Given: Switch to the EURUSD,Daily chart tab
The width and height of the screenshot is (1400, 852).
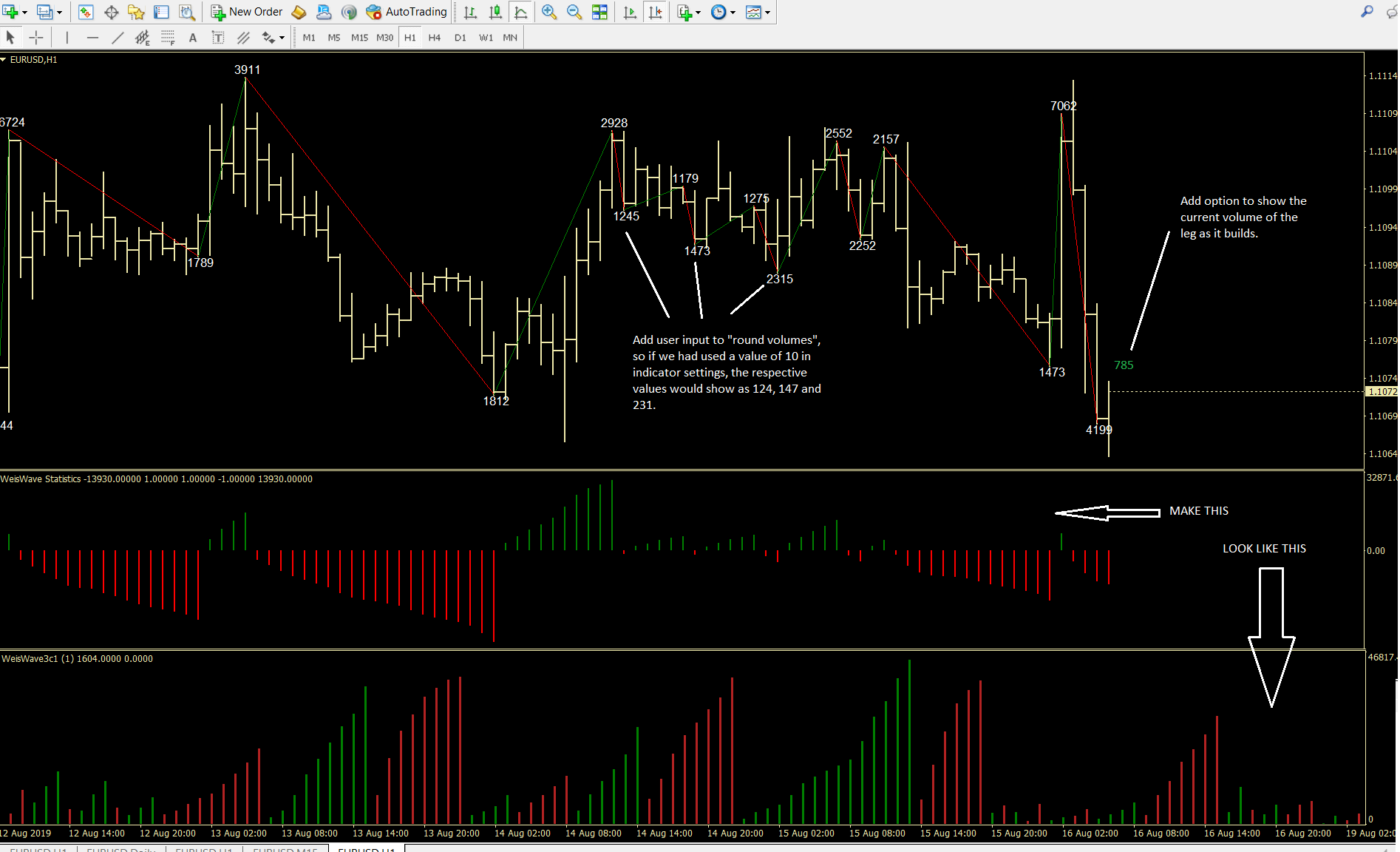Looking at the screenshot, I should (121, 849).
